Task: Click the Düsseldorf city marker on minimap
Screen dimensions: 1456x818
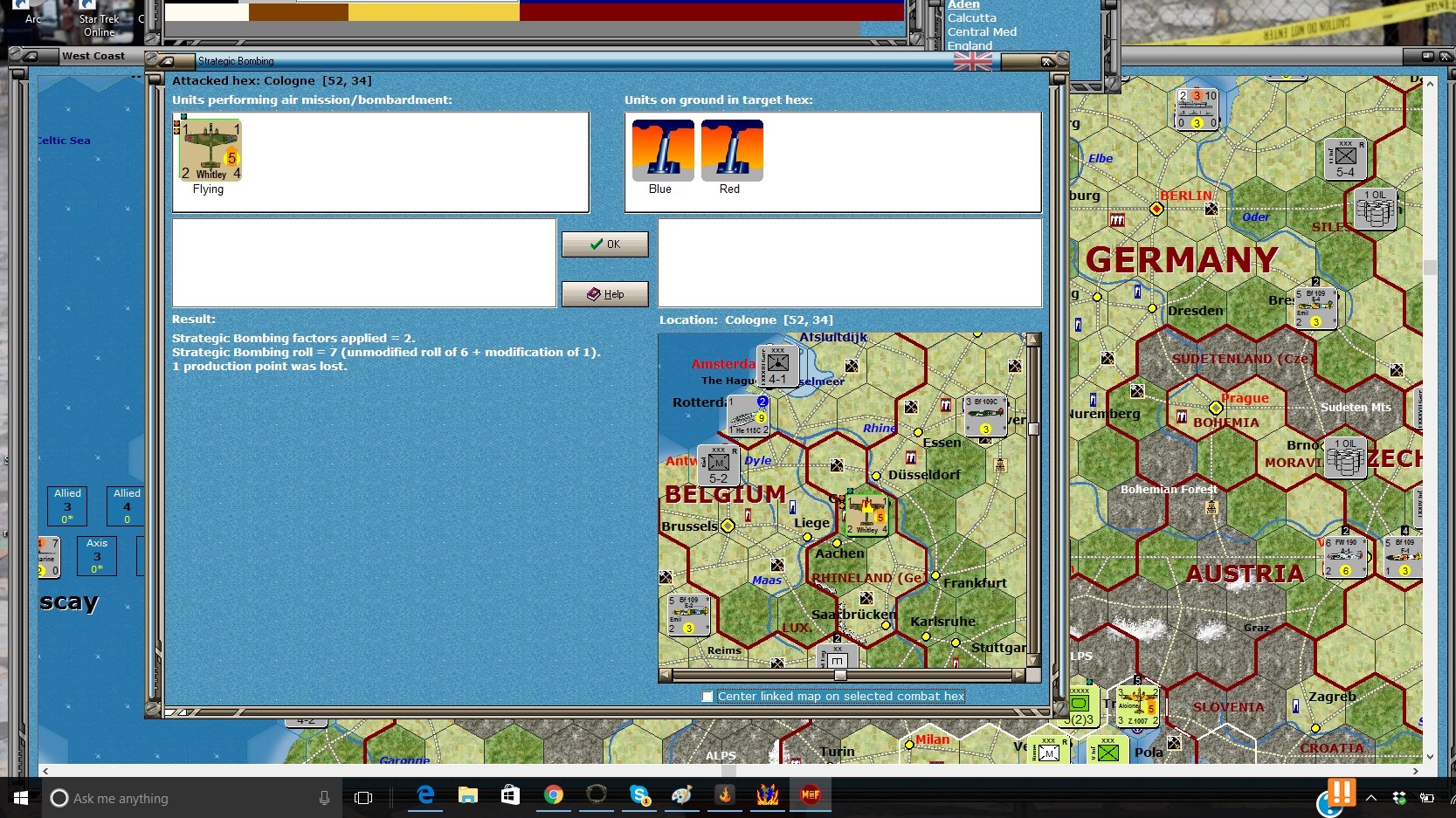Action: (x=876, y=476)
